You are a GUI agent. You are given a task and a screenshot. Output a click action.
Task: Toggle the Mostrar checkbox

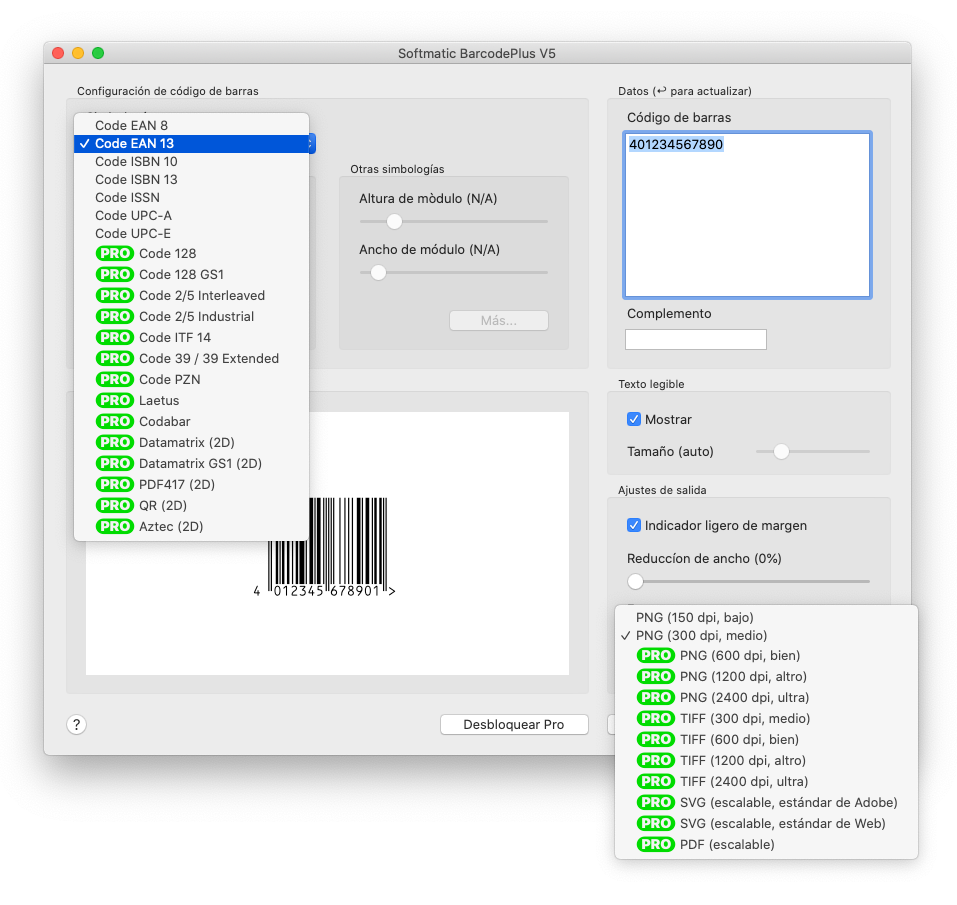634,419
